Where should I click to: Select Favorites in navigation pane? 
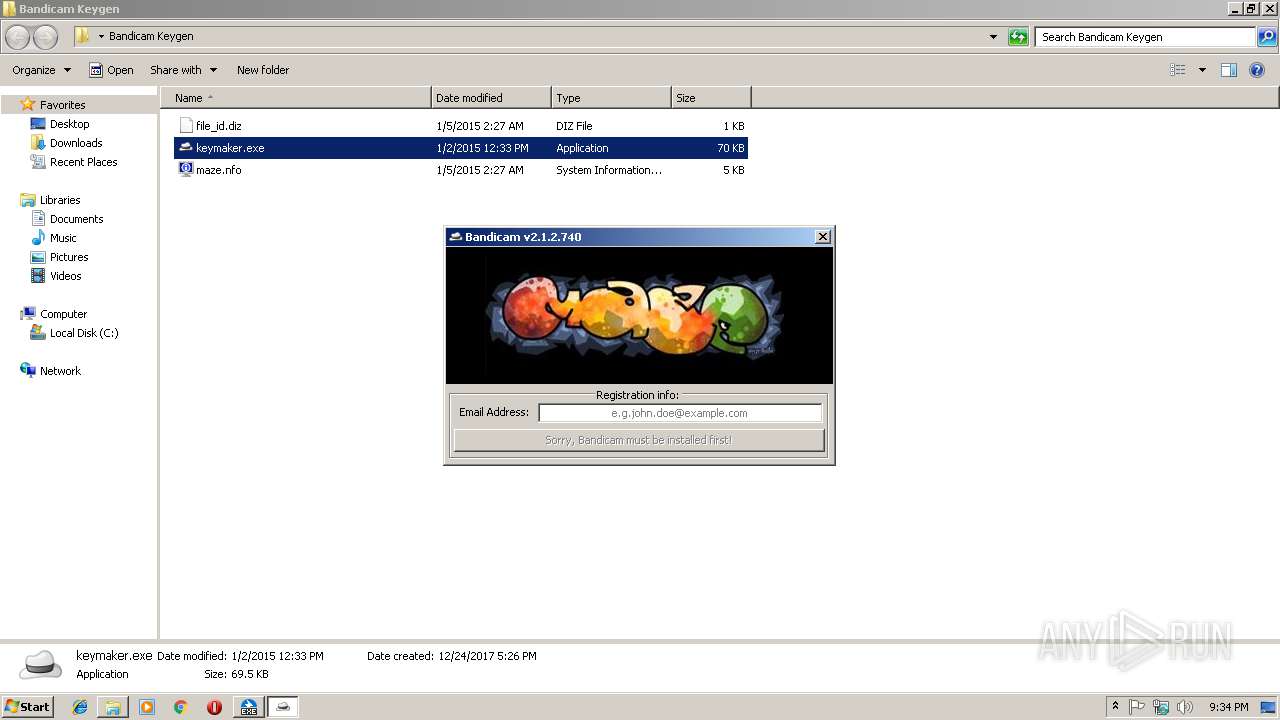pos(62,105)
